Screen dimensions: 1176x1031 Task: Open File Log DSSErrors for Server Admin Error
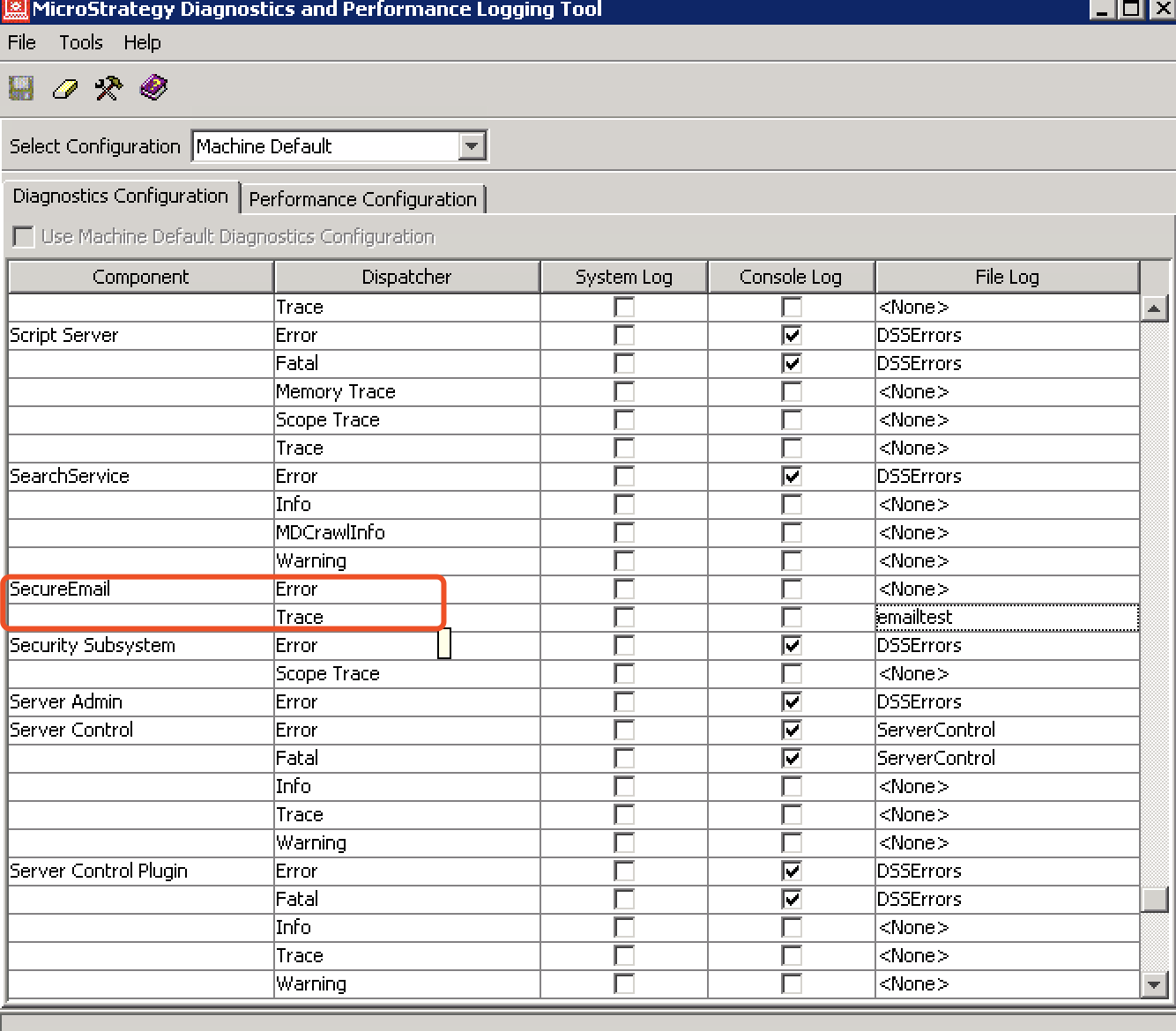point(1008,701)
